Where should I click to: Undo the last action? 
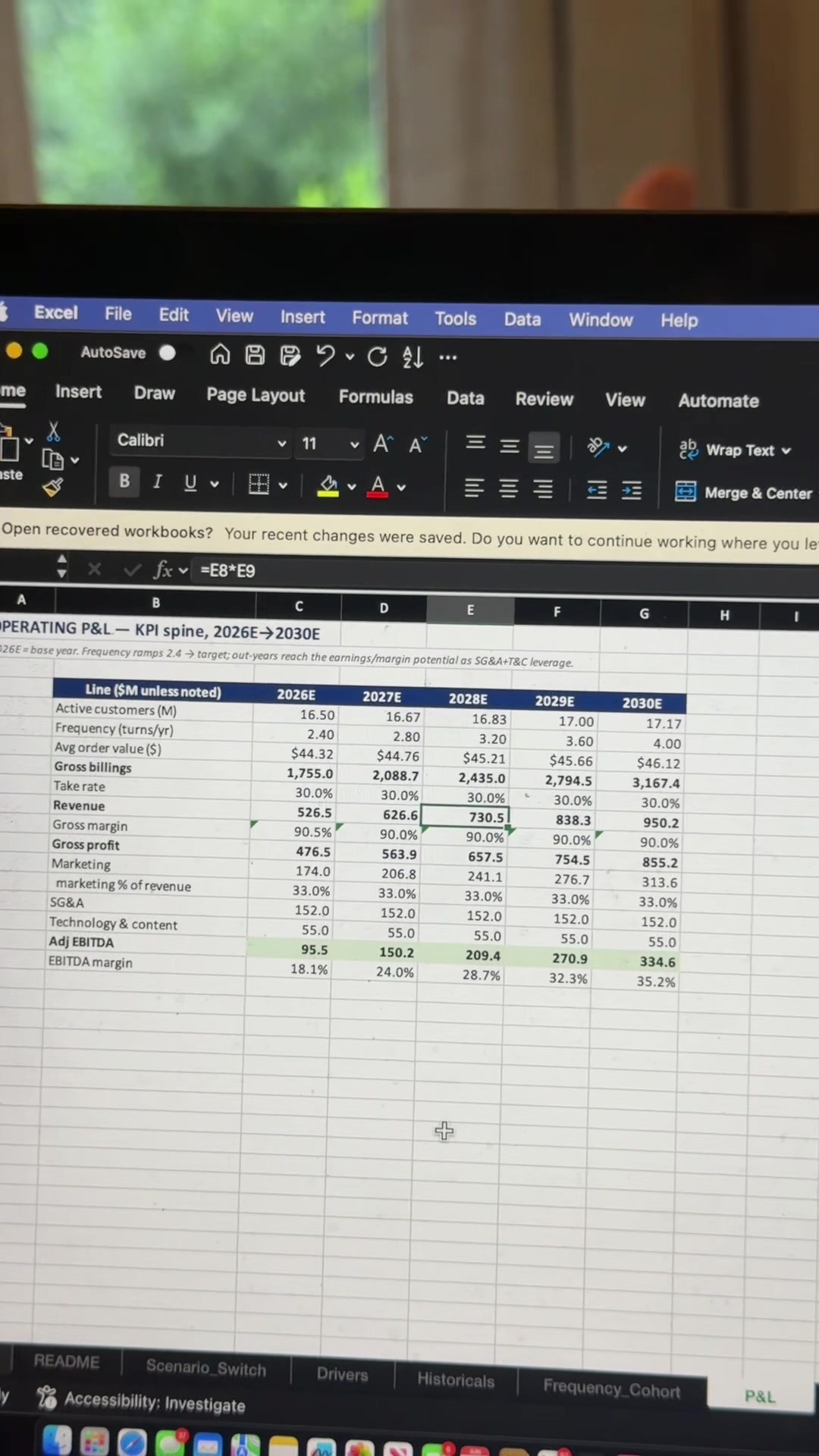tap(325, 356)
